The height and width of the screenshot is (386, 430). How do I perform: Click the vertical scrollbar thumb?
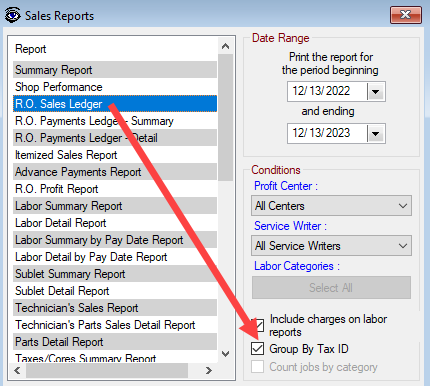coord(225,118)
